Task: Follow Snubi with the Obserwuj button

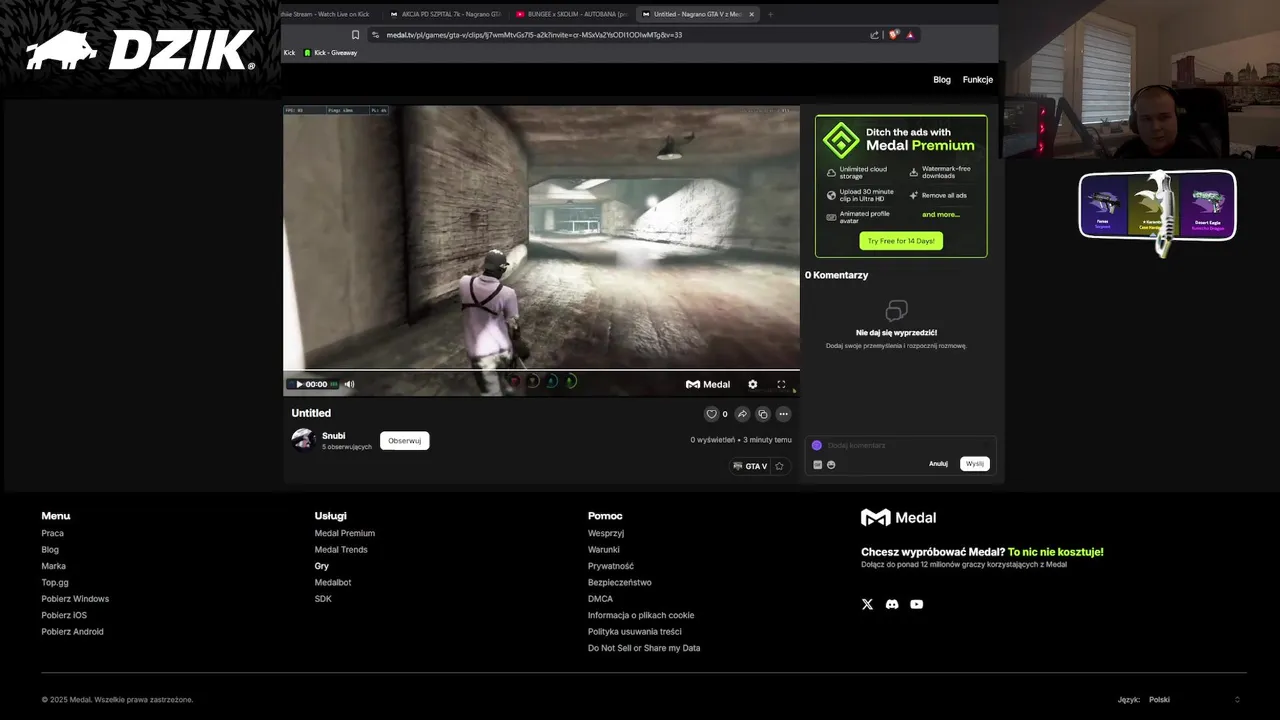Action: click(x=404, y=441)
